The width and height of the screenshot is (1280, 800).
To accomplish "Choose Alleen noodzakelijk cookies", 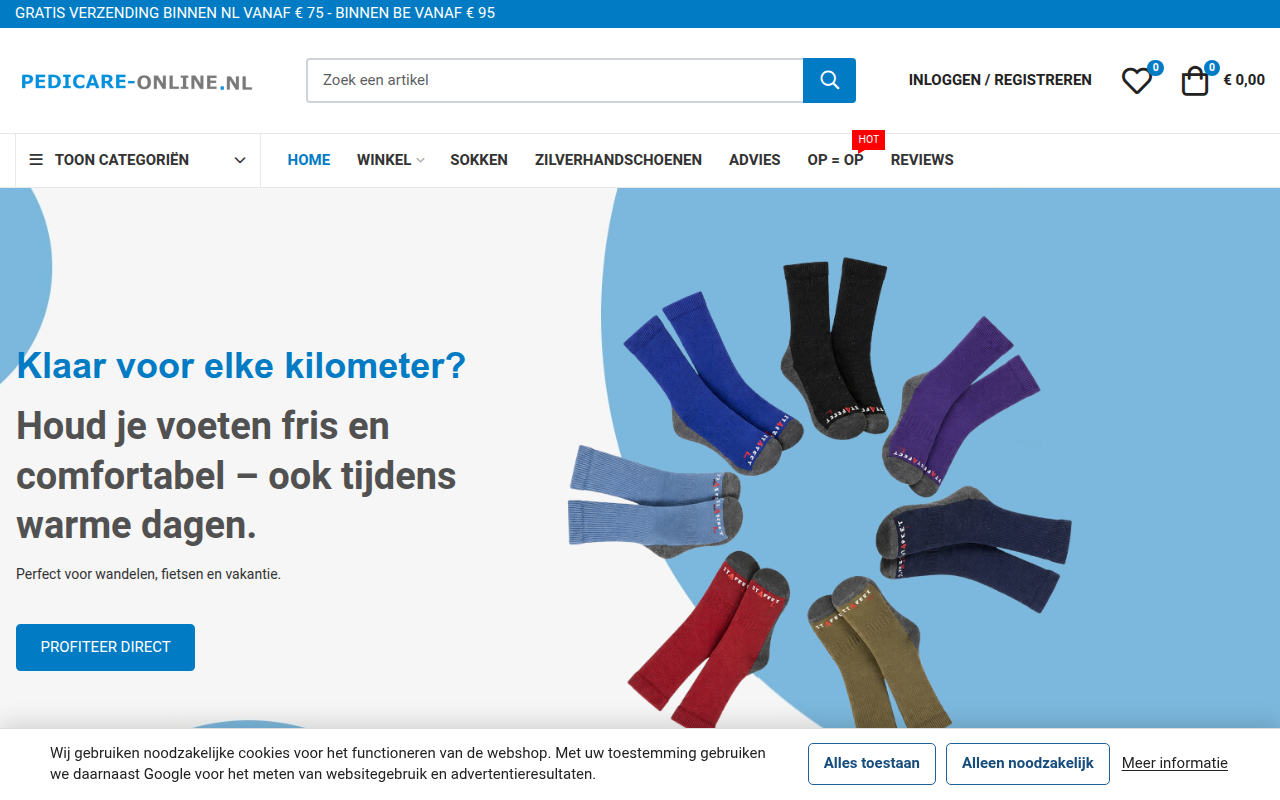I will coord(1028,764).
